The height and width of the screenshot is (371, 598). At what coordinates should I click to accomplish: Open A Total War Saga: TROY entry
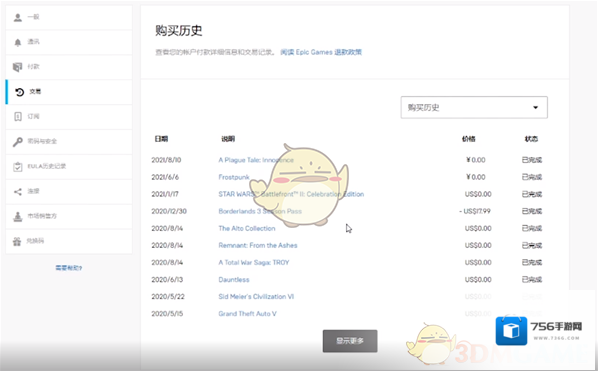[x=254, y=262]
